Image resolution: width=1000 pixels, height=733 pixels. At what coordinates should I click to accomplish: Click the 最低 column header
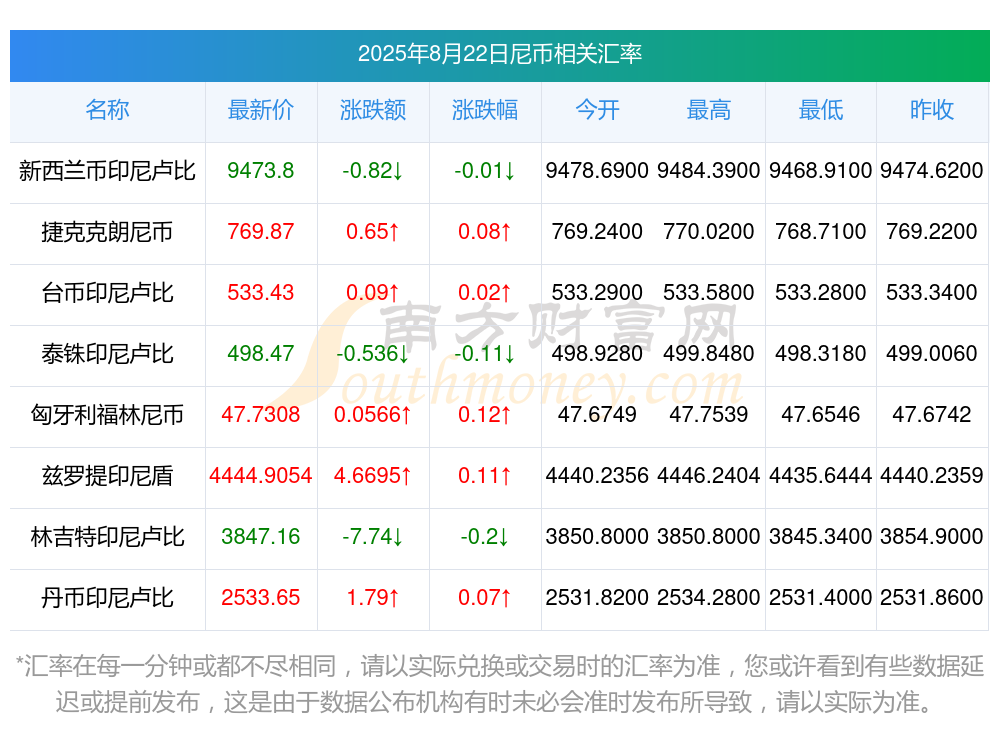[x=821, y=110]
